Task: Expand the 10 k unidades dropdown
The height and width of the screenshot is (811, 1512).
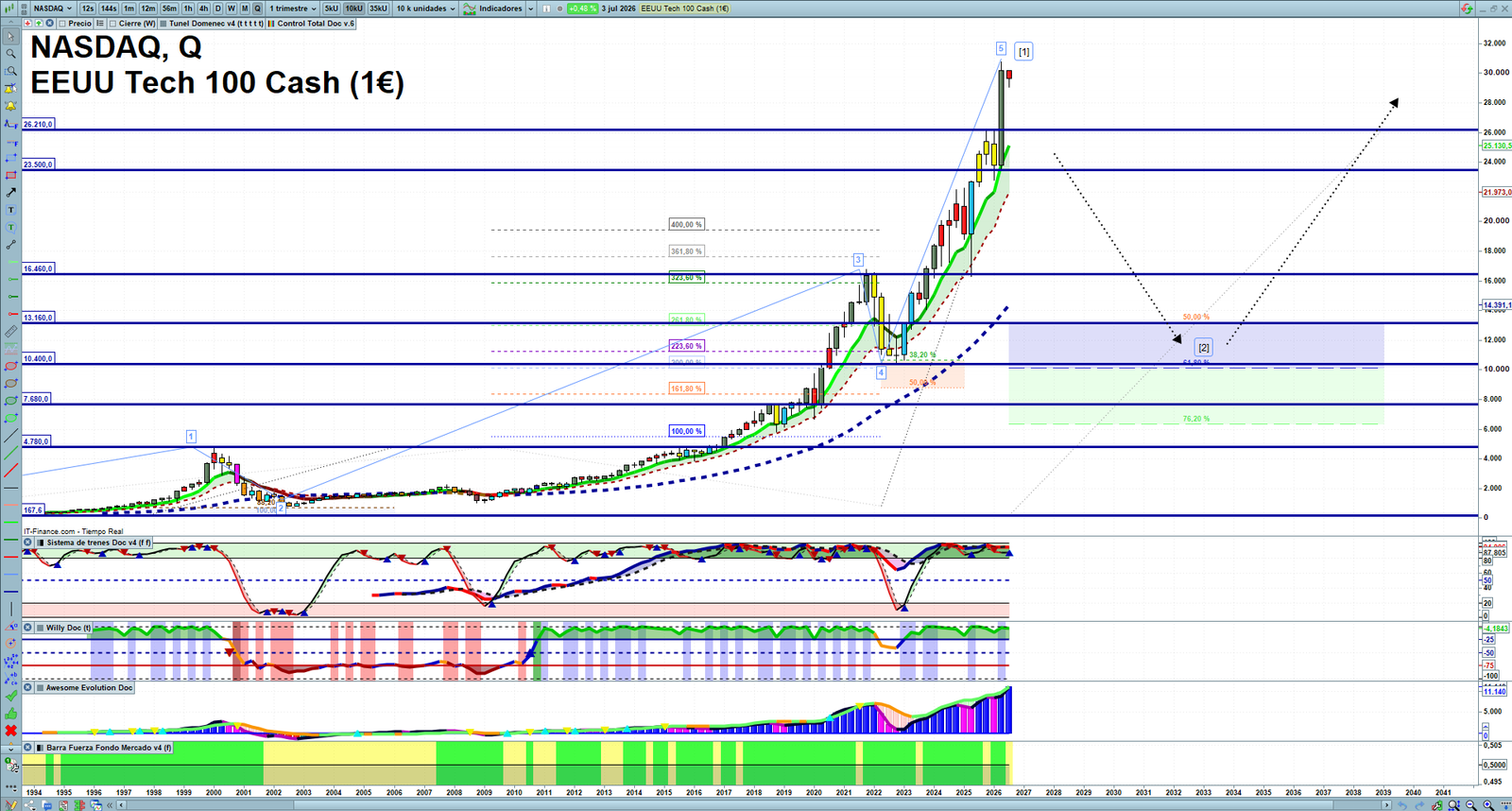Action: pos(425,9)
